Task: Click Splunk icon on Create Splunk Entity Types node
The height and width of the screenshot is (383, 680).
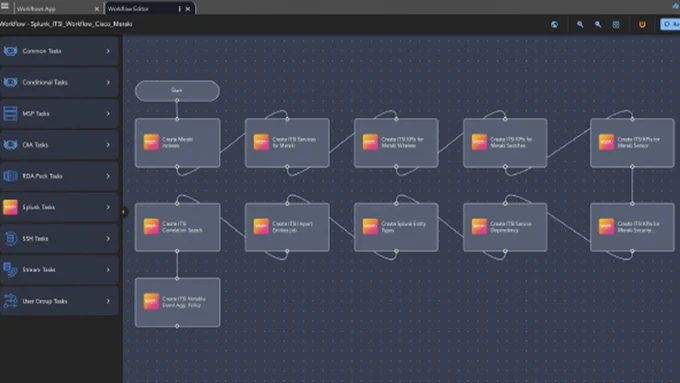Action: click(x=370, y=226)
